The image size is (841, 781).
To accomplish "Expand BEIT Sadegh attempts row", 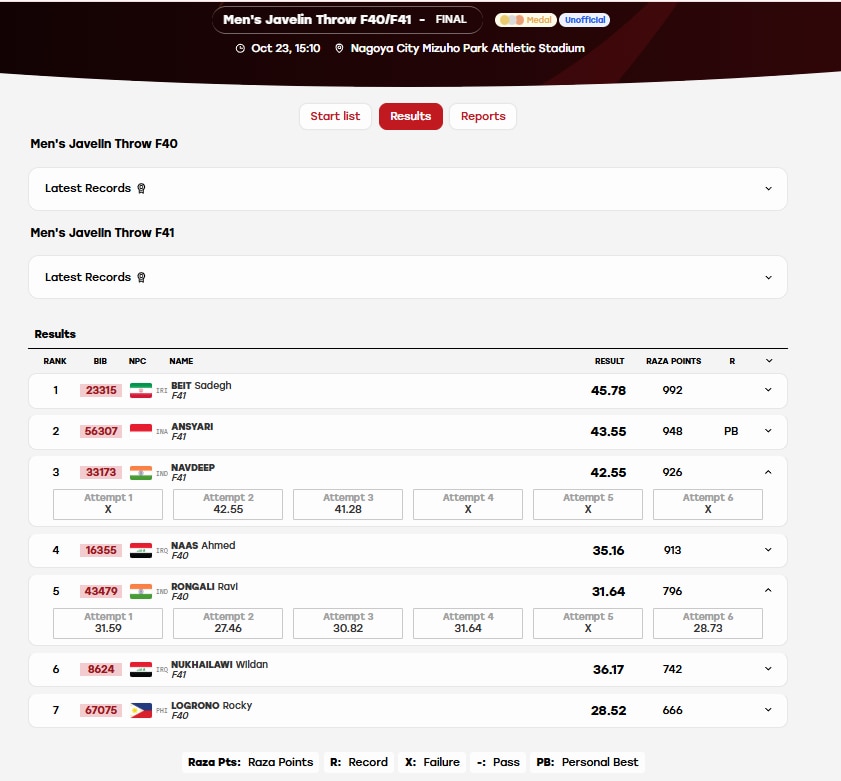I will tap(768, 390).
